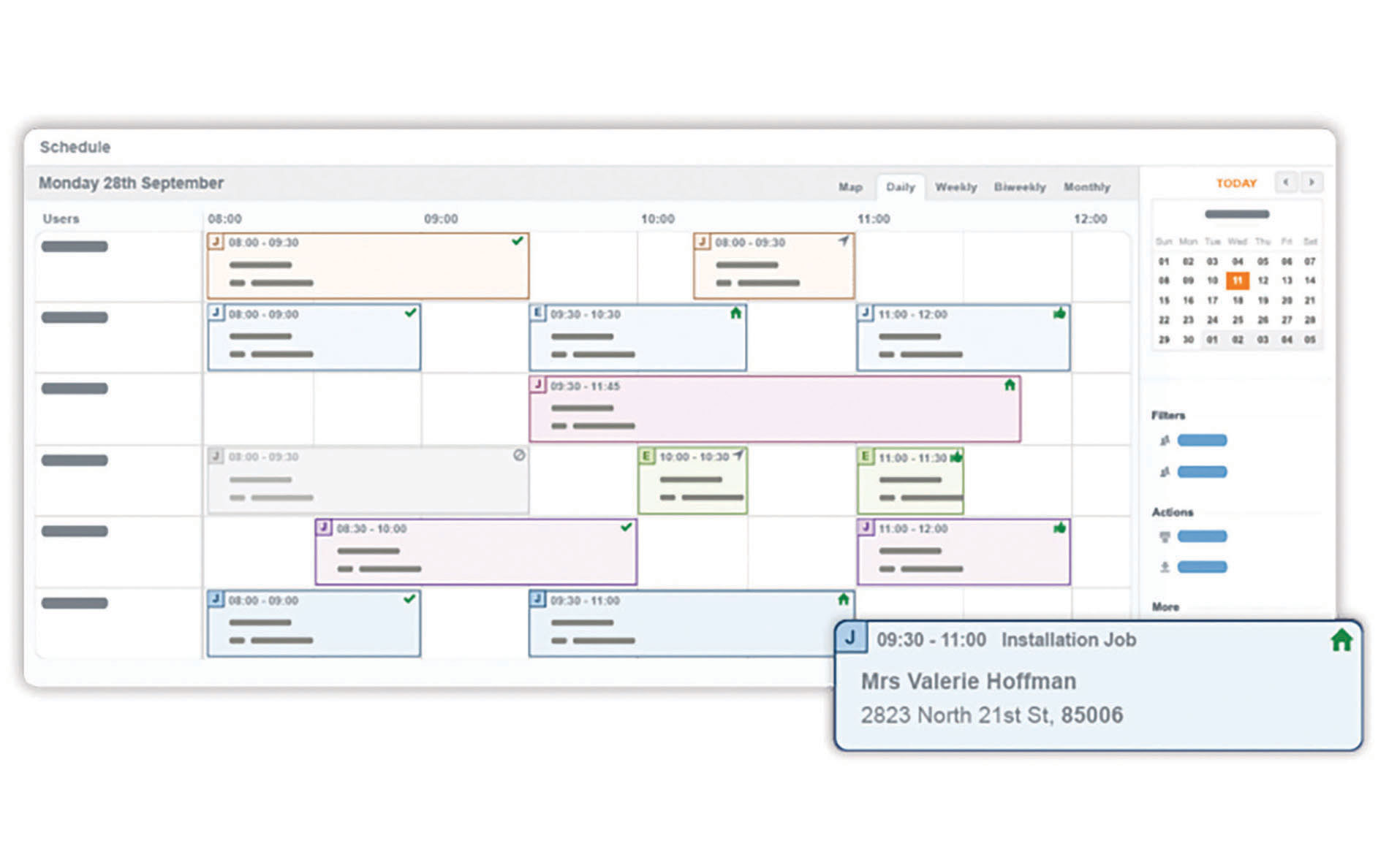
Task: Click download icon under Actions
Action: [1165, 567]
